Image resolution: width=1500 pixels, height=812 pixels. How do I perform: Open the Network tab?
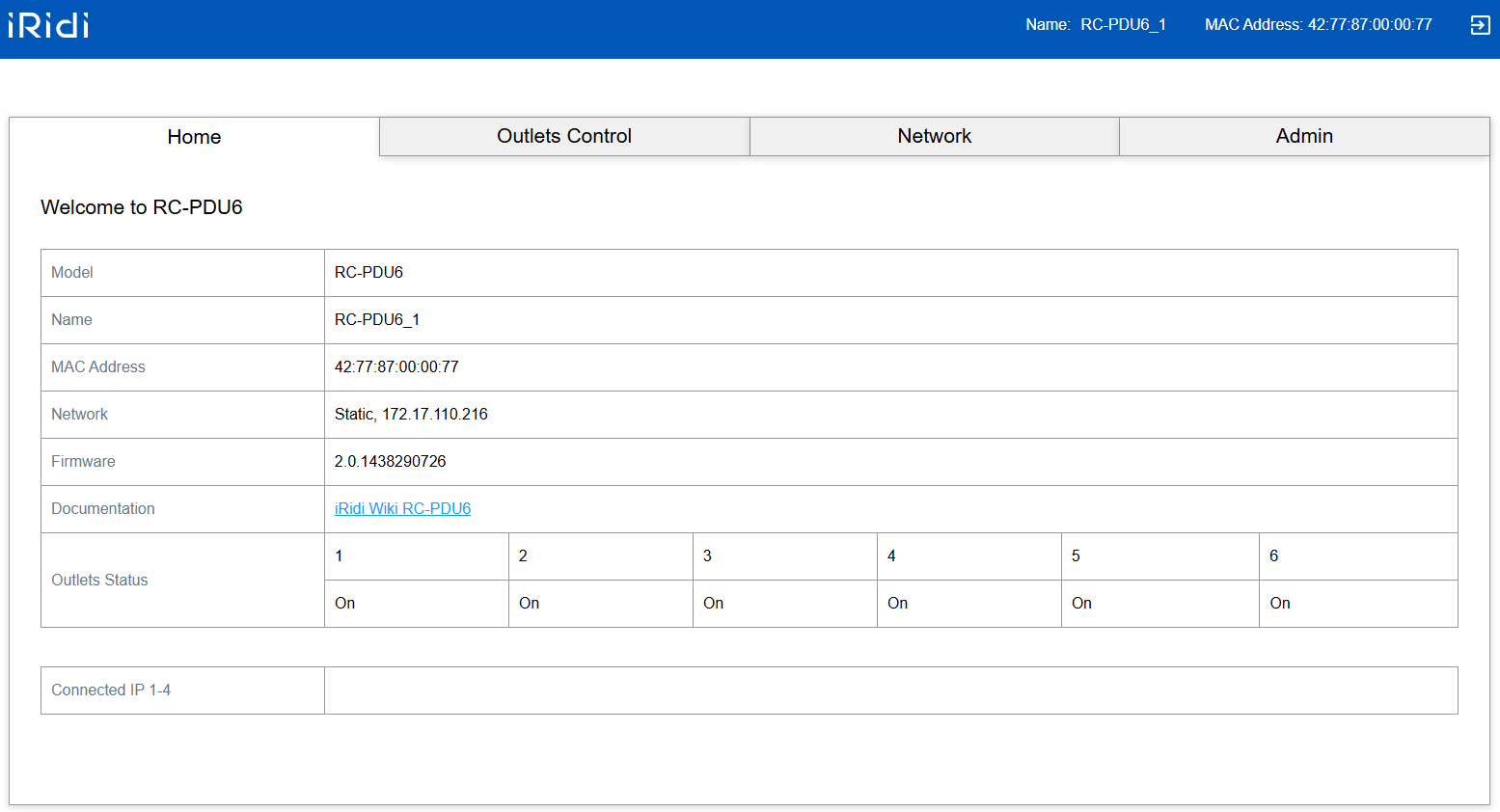pos(935,136)
